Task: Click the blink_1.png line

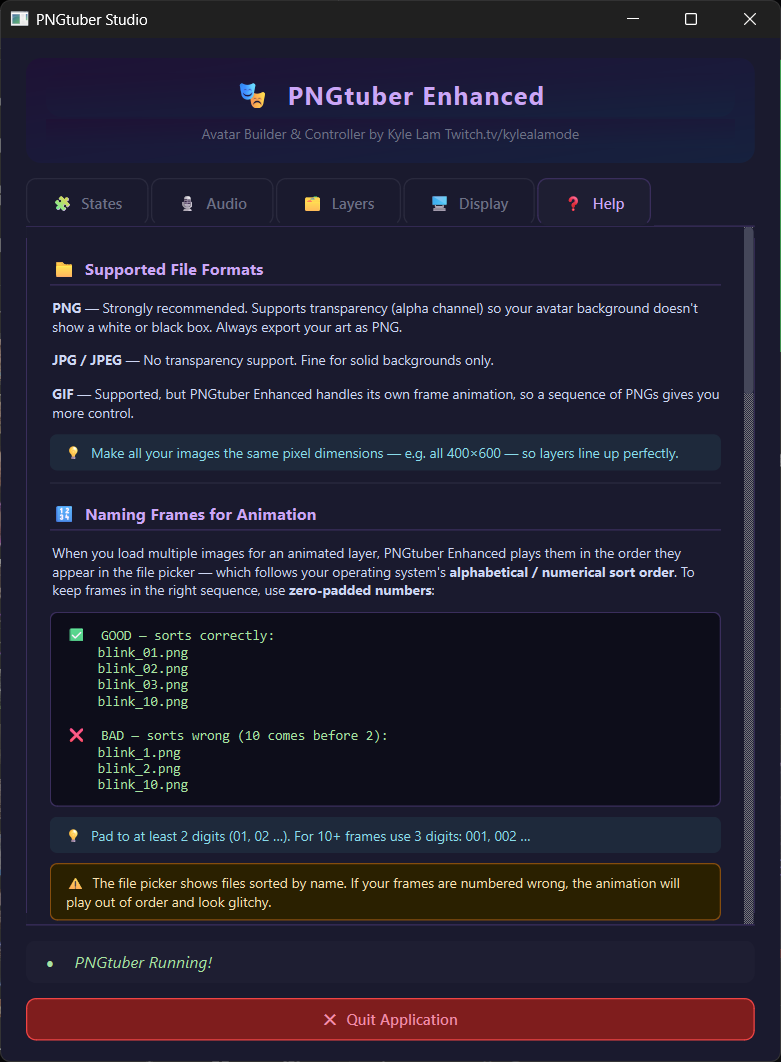Action: click(x=139, y=752)
